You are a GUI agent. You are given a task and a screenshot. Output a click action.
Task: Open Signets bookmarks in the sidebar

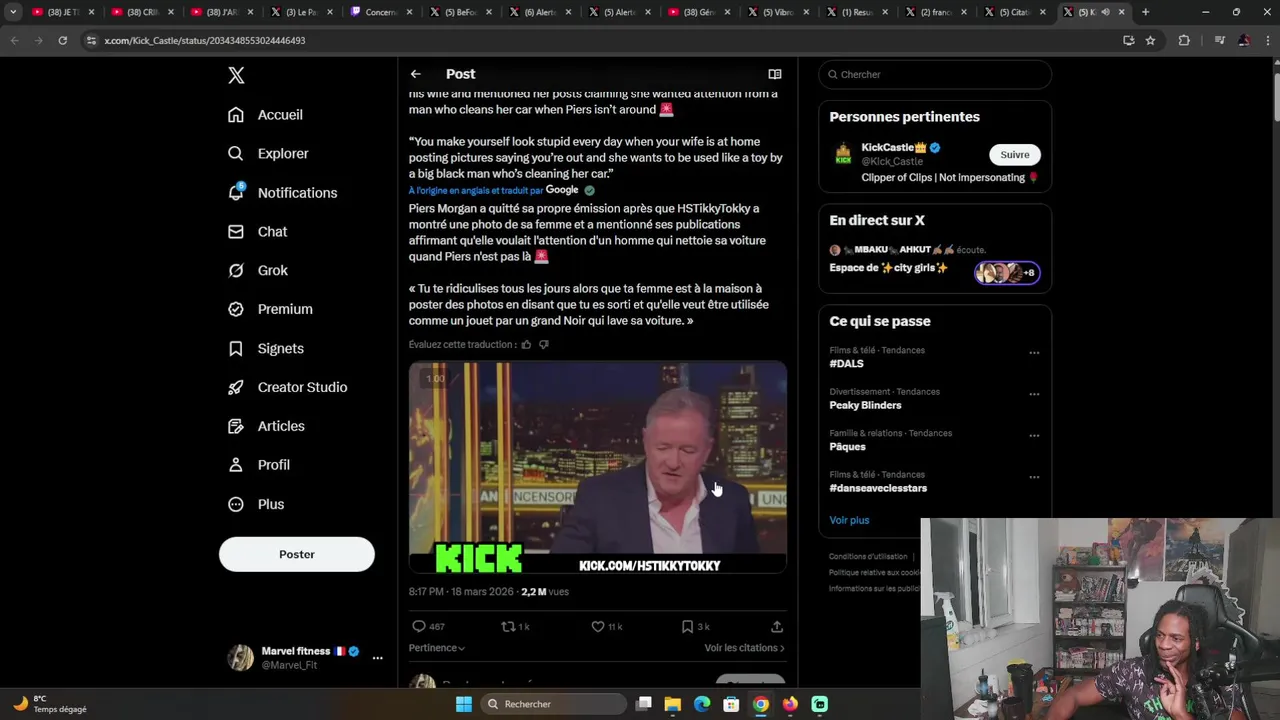coord(265,349)
